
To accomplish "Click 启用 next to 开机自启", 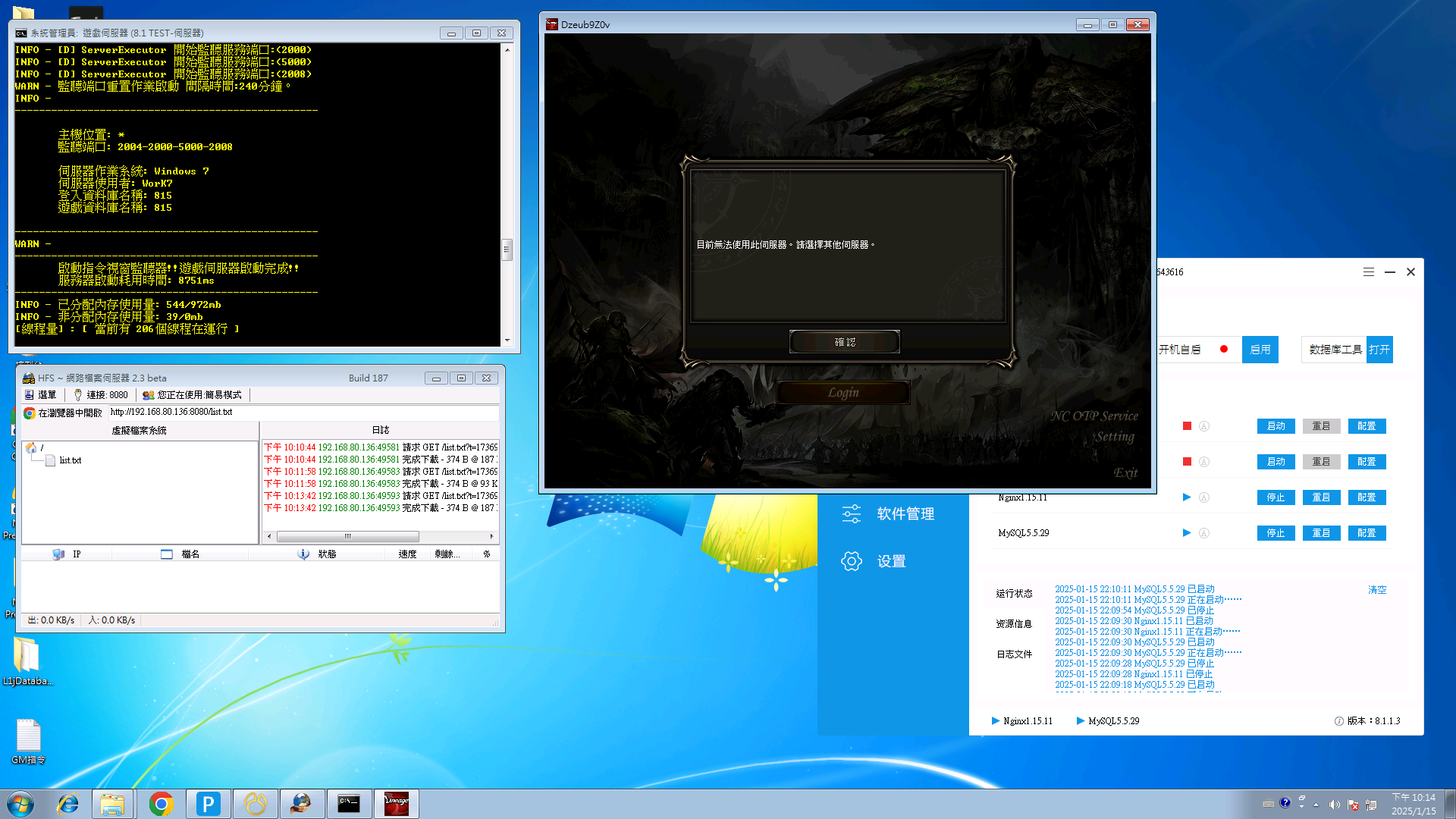I will click(1260, 350).
